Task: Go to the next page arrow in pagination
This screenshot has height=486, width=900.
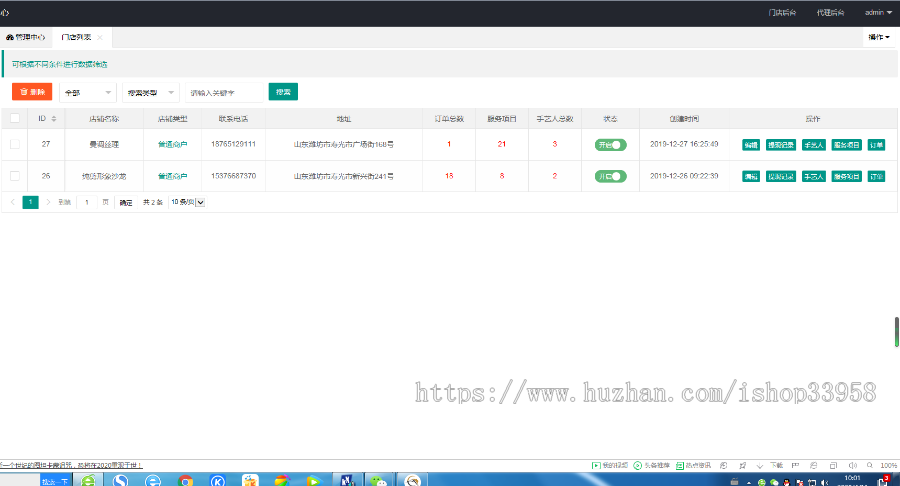Action: (48, 202)
